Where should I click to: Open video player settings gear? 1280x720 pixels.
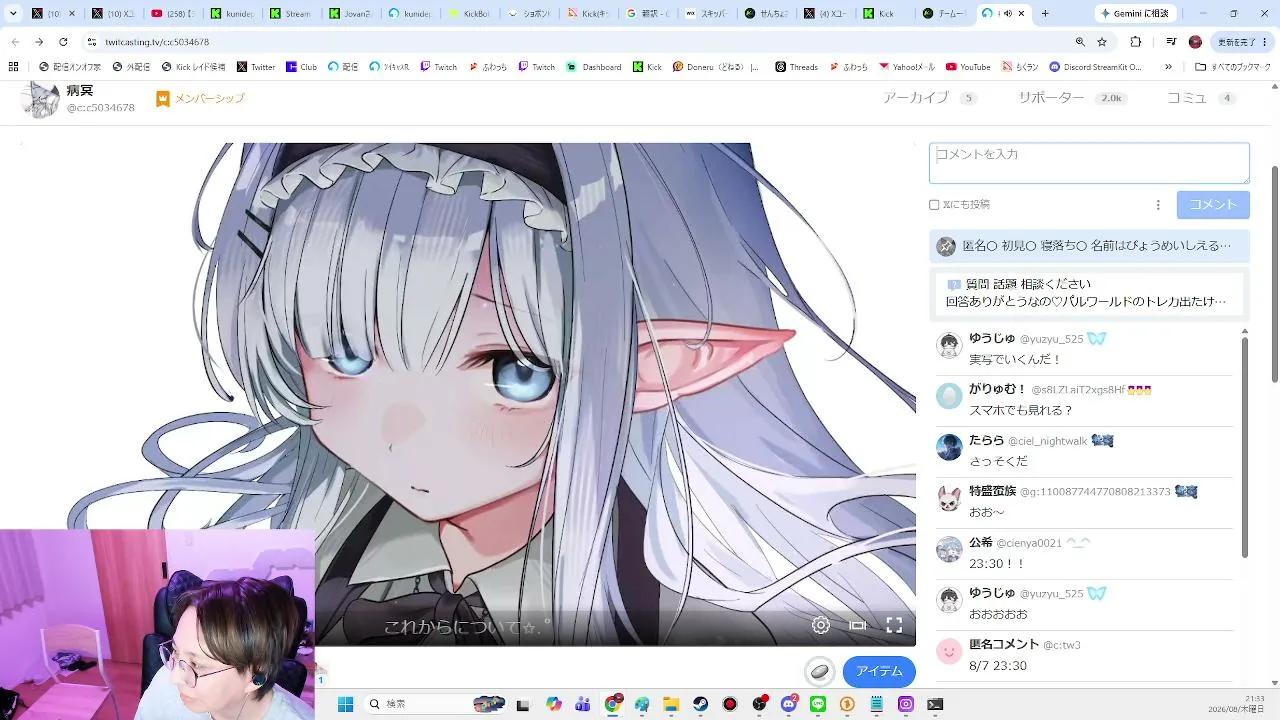pyautogui.click(x=821, y=625)
